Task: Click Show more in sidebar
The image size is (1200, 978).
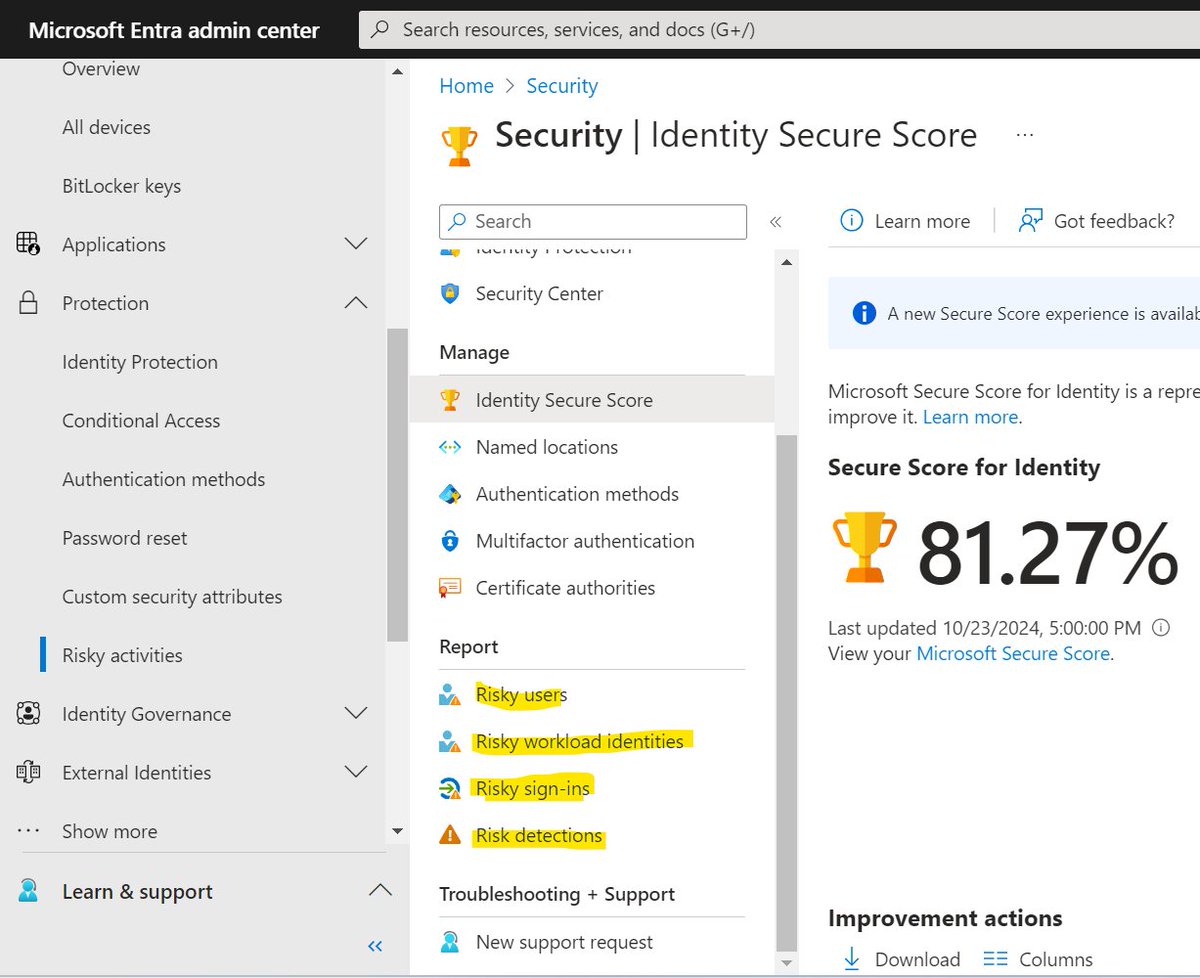Action: coord(109,831)
